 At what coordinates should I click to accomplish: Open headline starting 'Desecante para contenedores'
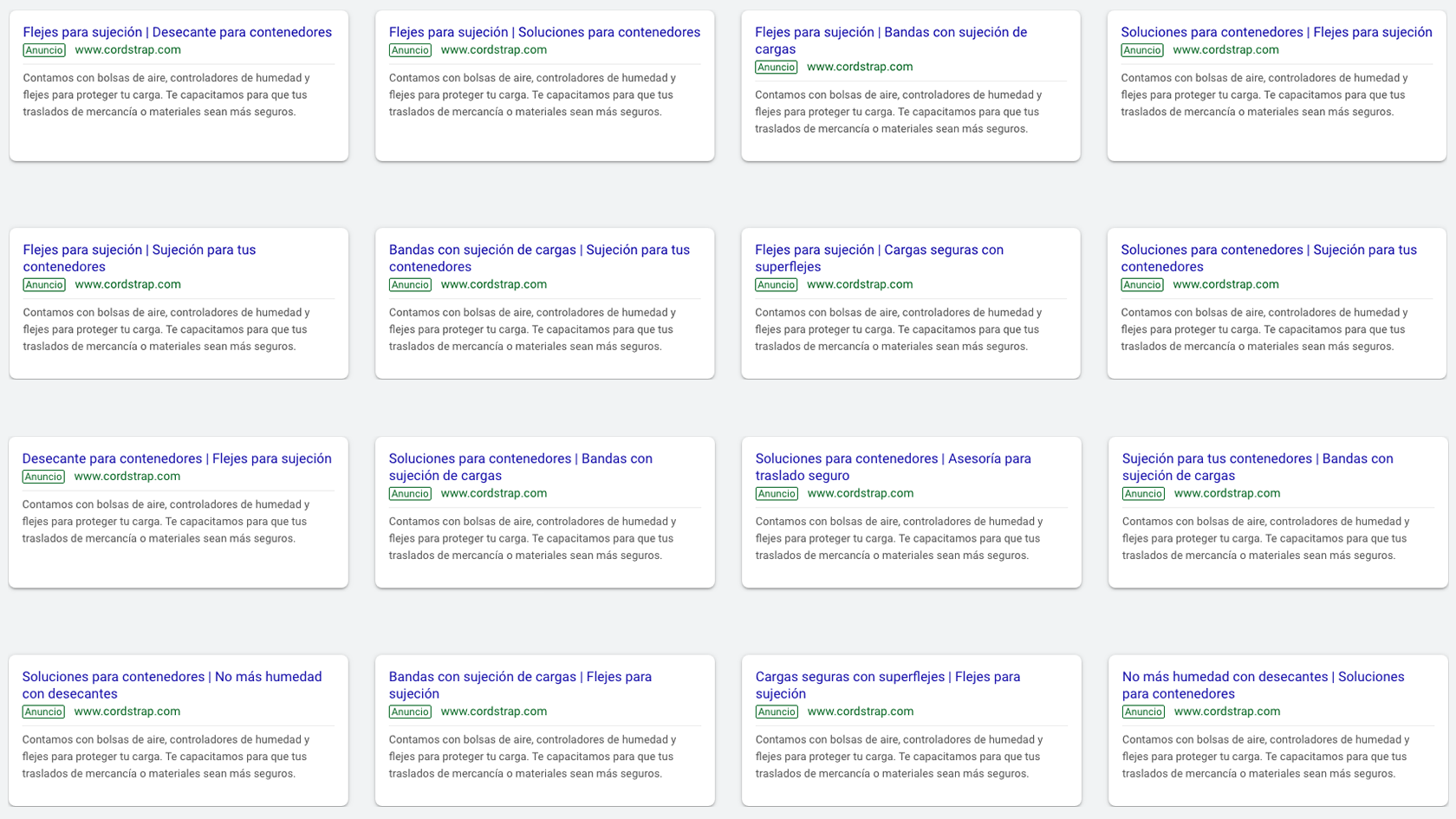tap(177, 458)
